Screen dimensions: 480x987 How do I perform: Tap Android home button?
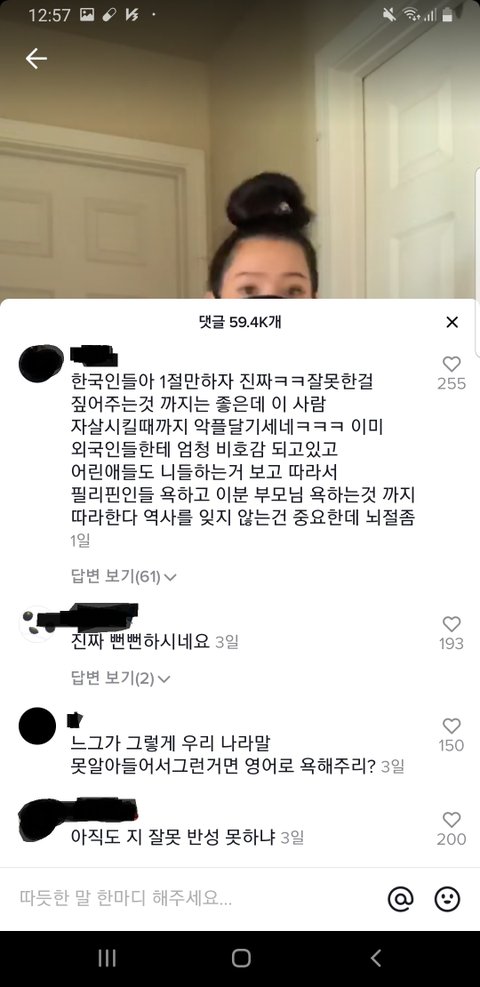[x=241, y=958]
